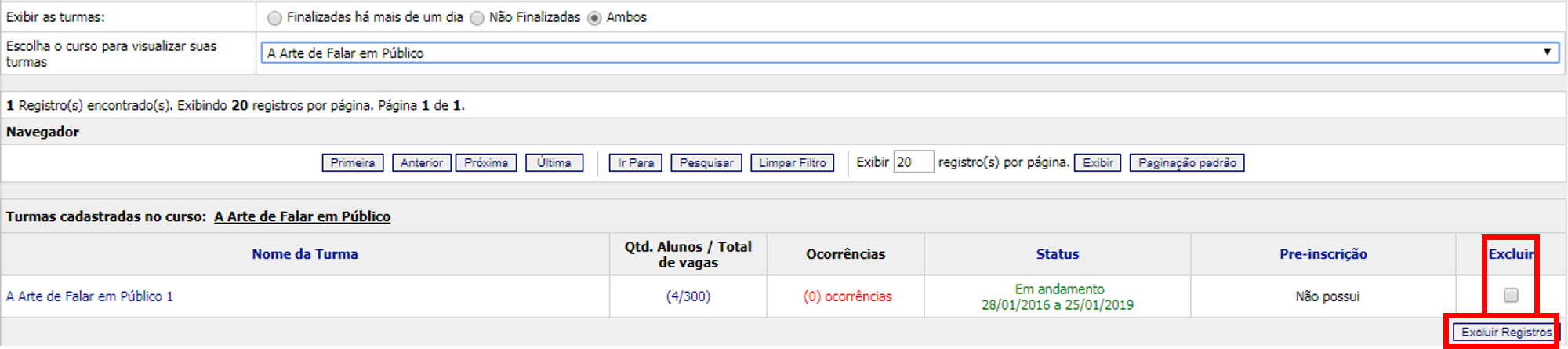Reset with 'Paginação padrão' button
Viewport: 1568px width, 349px height.
tap(1186, 162)
